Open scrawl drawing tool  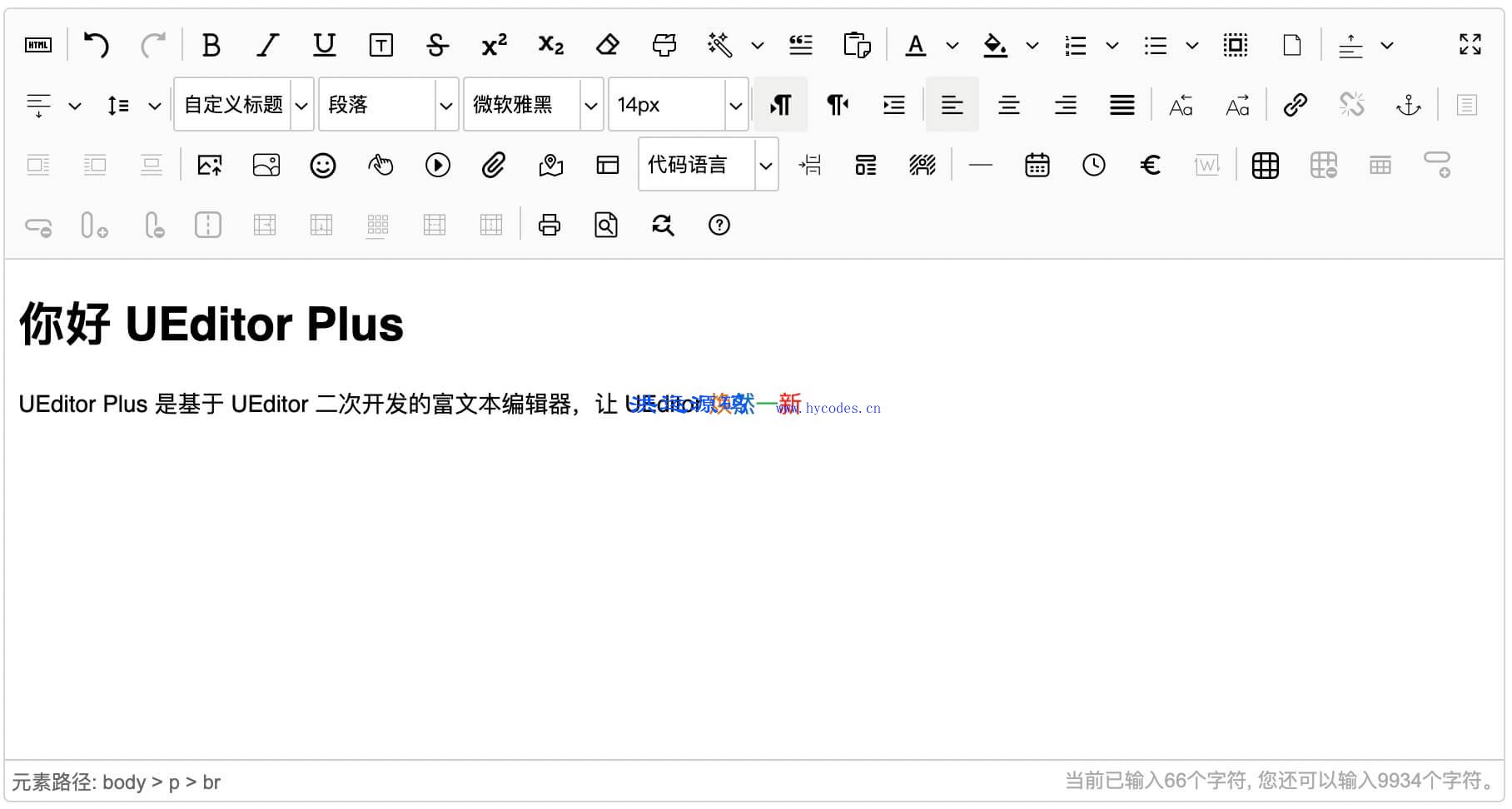[380, 165]
